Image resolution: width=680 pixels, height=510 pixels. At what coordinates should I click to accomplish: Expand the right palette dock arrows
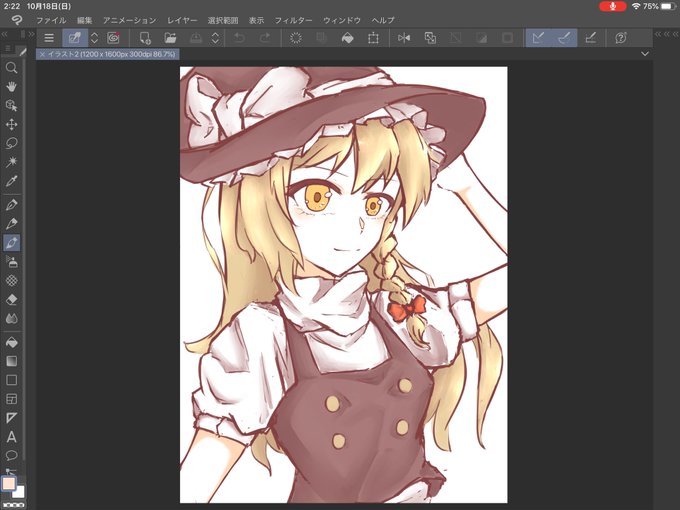(x=666, y=34)
